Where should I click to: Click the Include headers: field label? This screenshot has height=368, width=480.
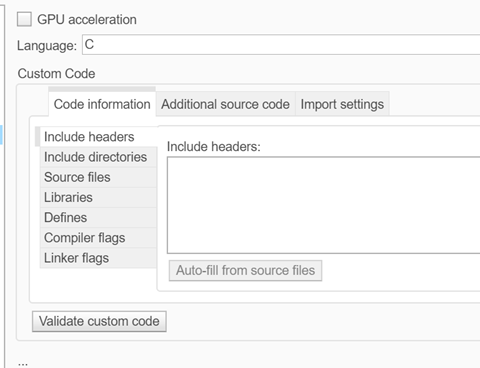tap(214, 146)
